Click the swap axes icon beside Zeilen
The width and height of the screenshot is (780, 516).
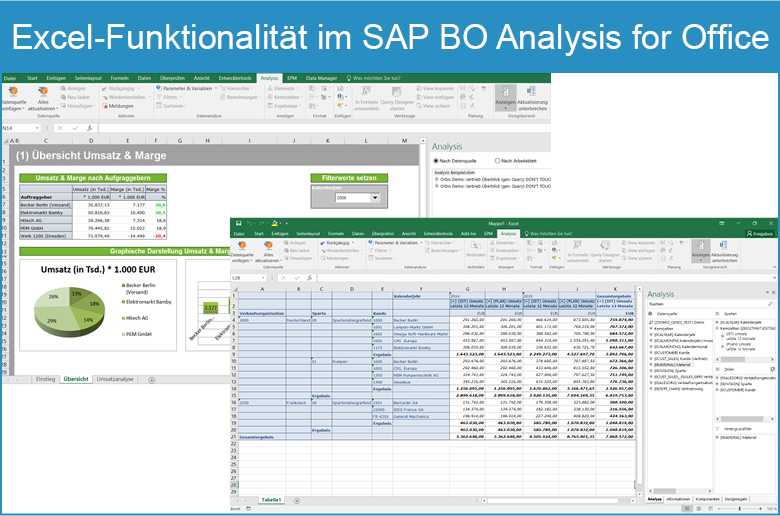tap(772, 369)
